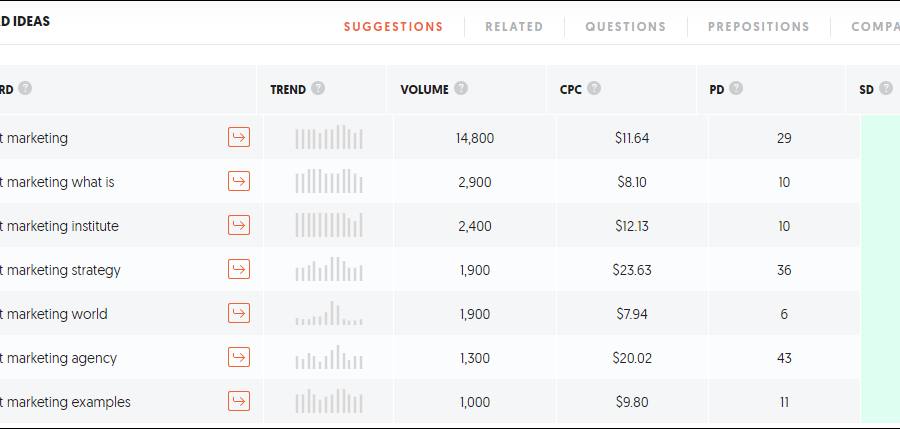Screen dimensions: 900x429
Task: Click arrow icon for 'marketing strategy' row
Action: [x=239, y=269]
